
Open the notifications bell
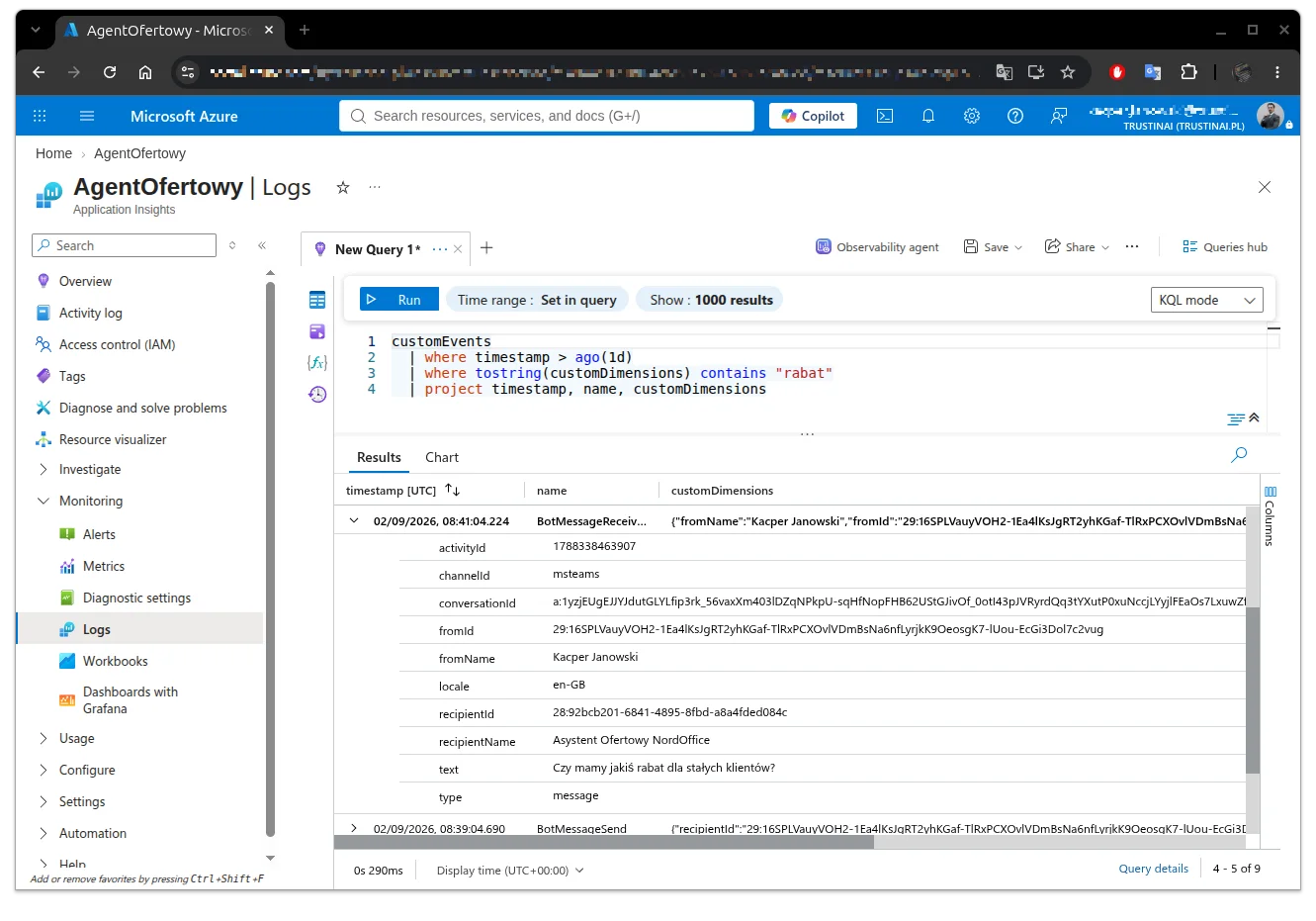click(928, 116)
